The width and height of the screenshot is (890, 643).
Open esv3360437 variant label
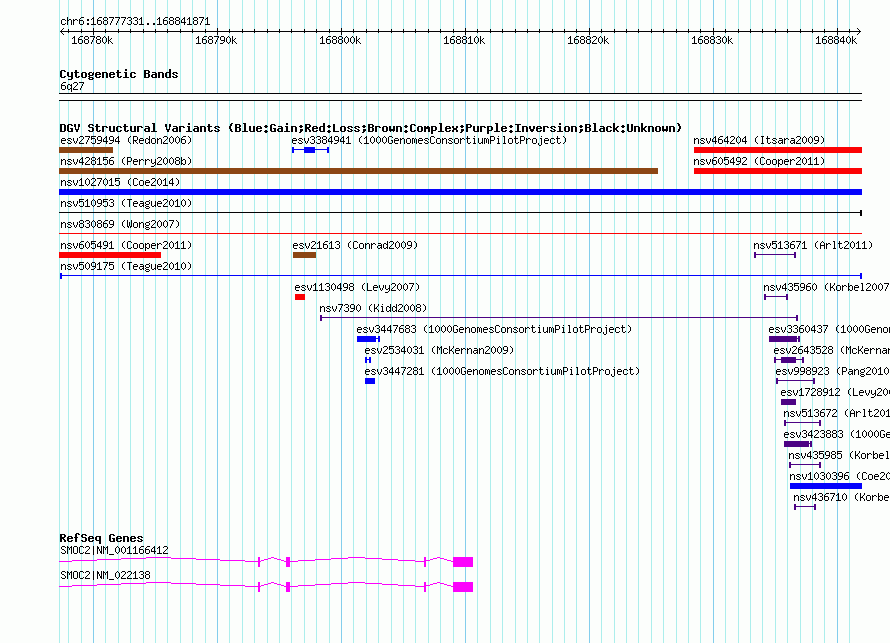click(x=829, y=329)
